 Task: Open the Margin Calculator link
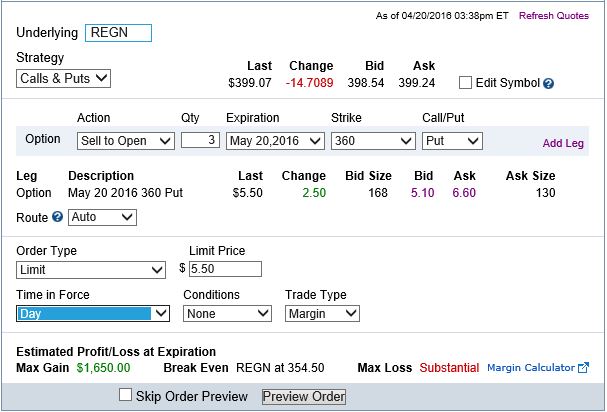coord(531,367)
